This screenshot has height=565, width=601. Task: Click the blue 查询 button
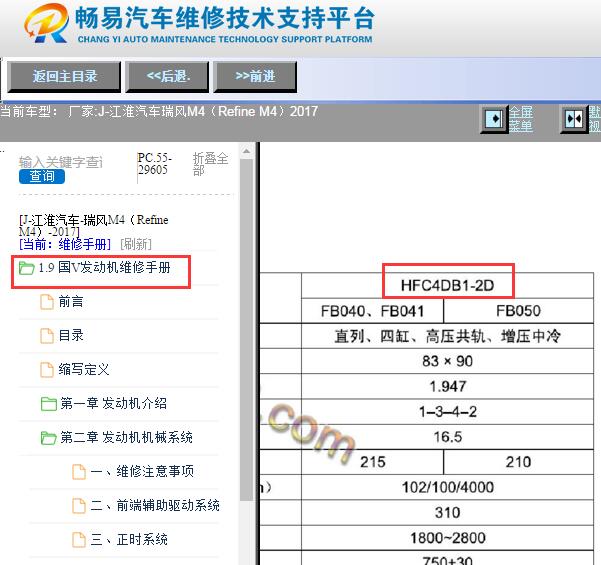42,176
